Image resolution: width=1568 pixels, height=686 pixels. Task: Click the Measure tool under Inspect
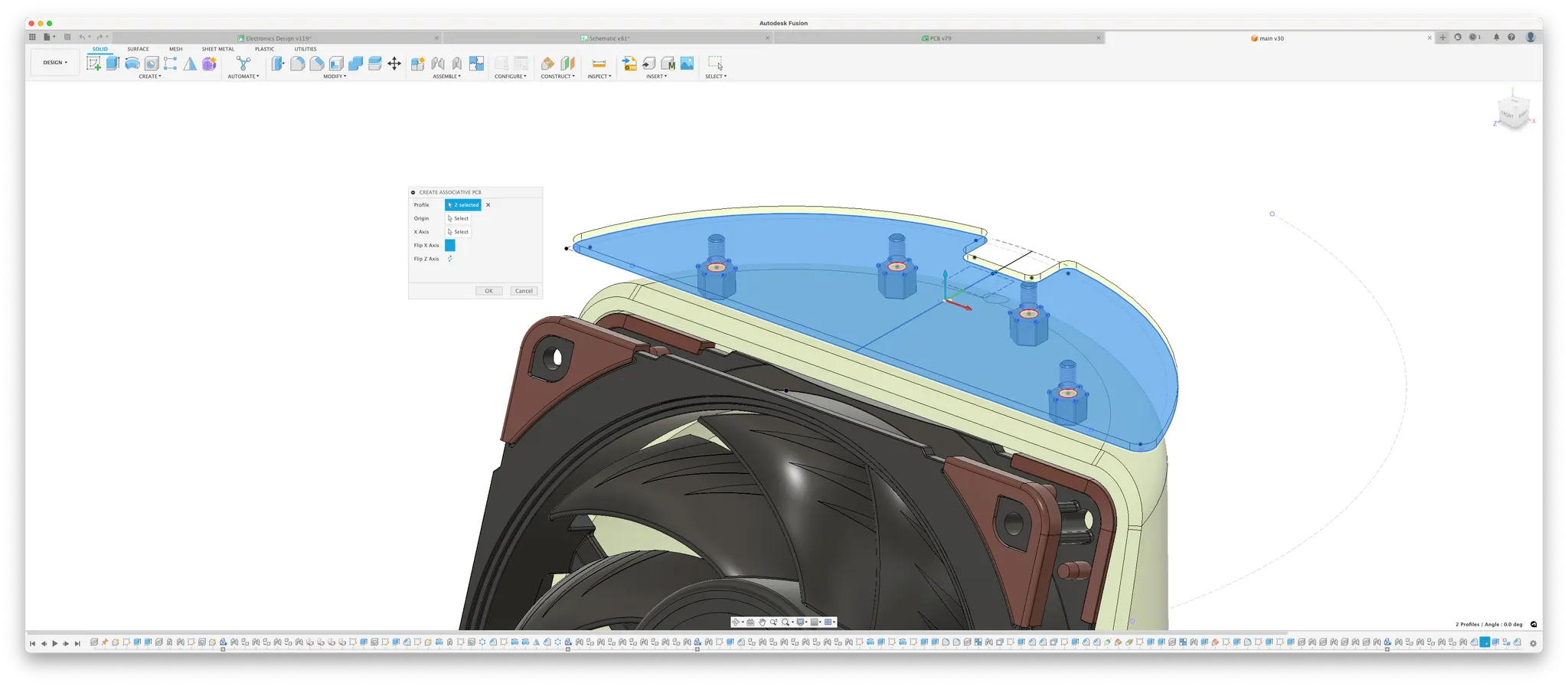coord(599,64)
